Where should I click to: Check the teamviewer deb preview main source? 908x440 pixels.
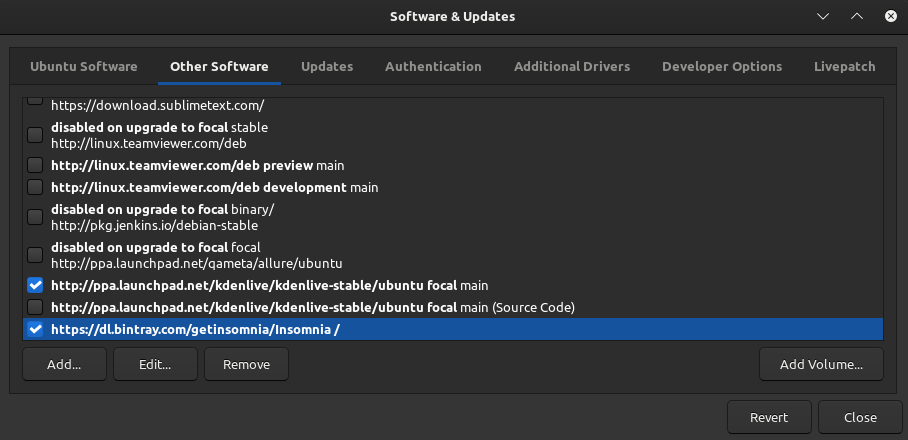click(x=35, y=165)
